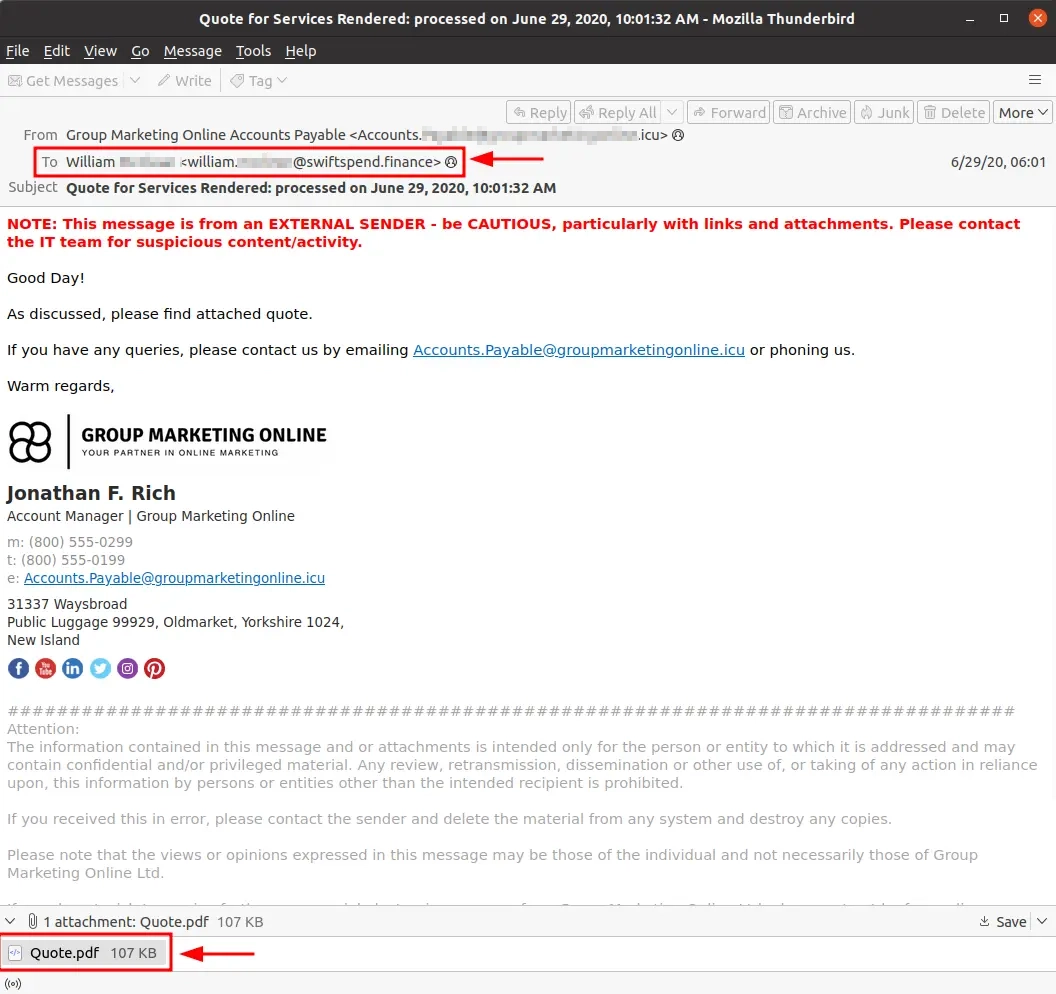Open the File menu

pos(18,51)
